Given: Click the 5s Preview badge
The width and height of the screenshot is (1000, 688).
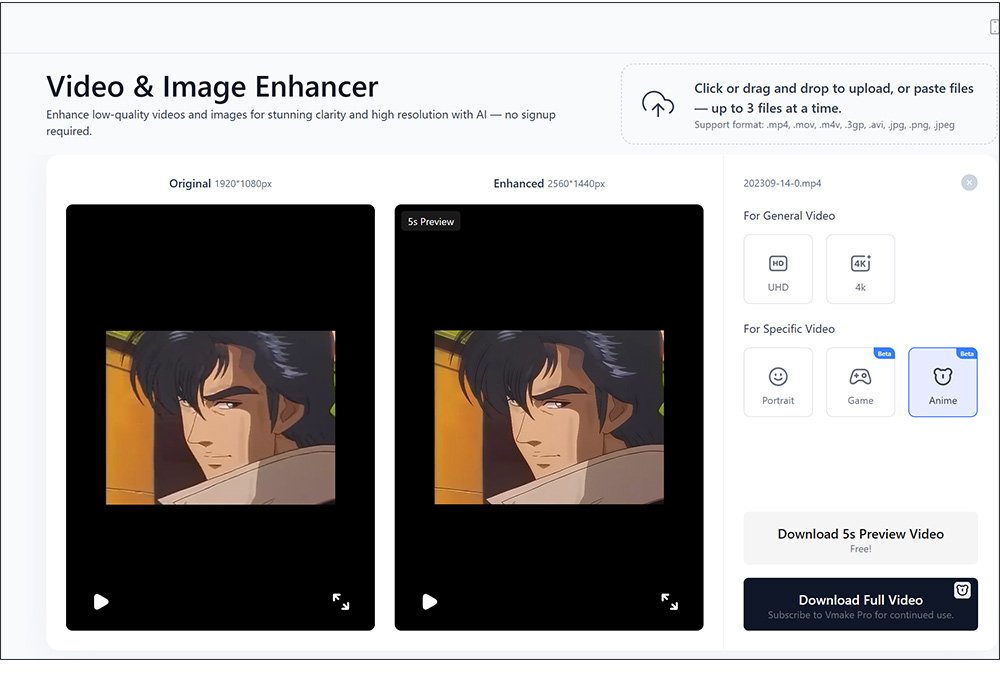Looking at the screenshot, I should (x=431, y=221).
